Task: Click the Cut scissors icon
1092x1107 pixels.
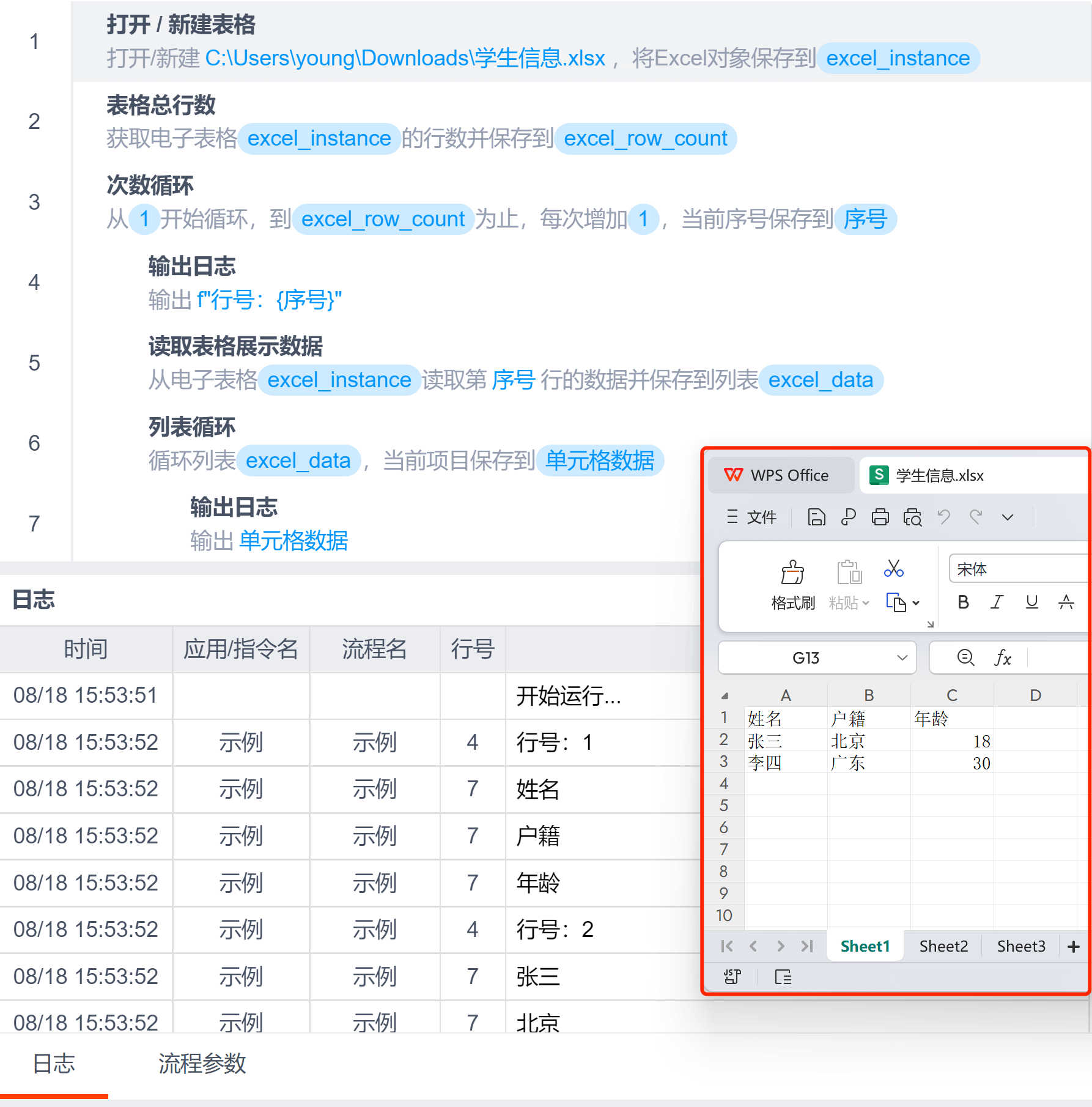Action: (x=893, y=569)
